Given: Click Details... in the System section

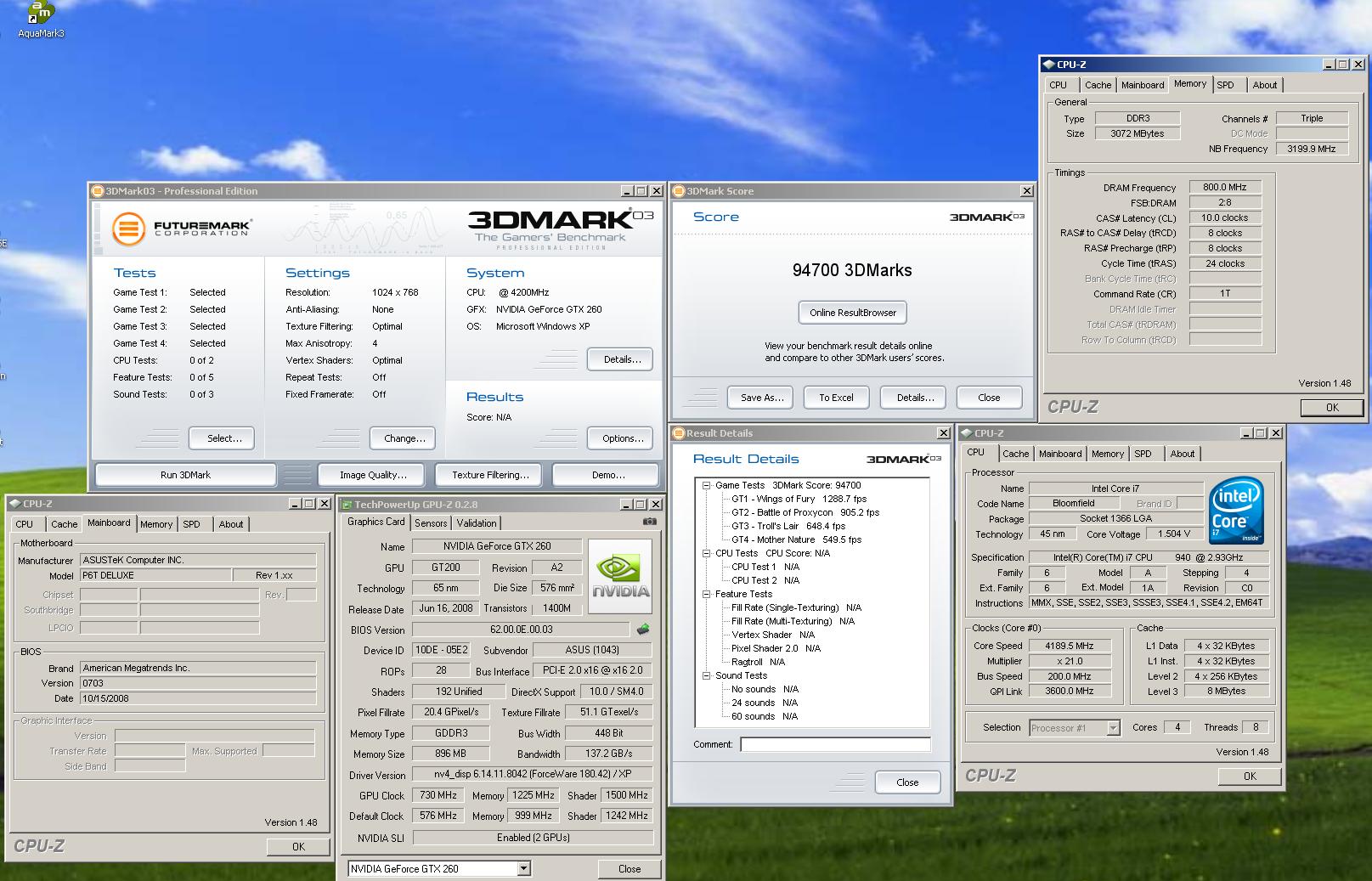Looking at the screenshot, I should pos(622,359).
